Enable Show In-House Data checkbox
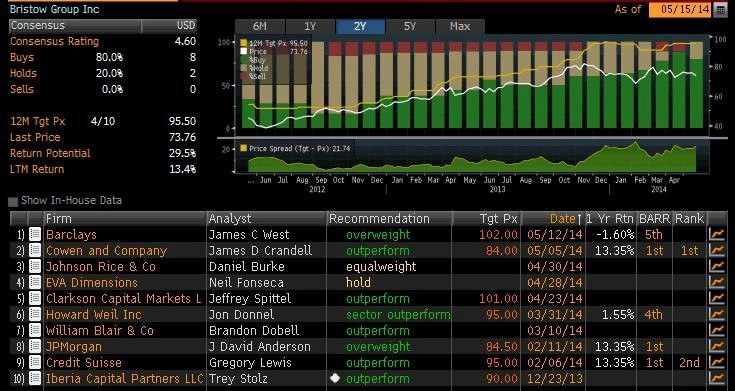Screen dimensions: 735x391 tap(13, 202)
